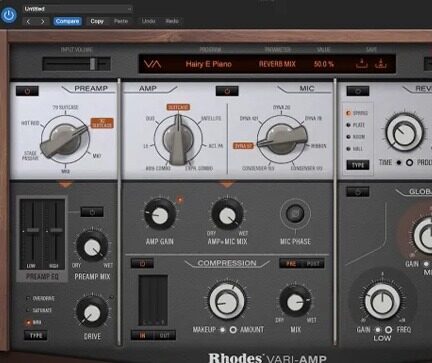Screen dimensions: 432x363
Task: Toggle the Compression power button
Action: (142, 263)
